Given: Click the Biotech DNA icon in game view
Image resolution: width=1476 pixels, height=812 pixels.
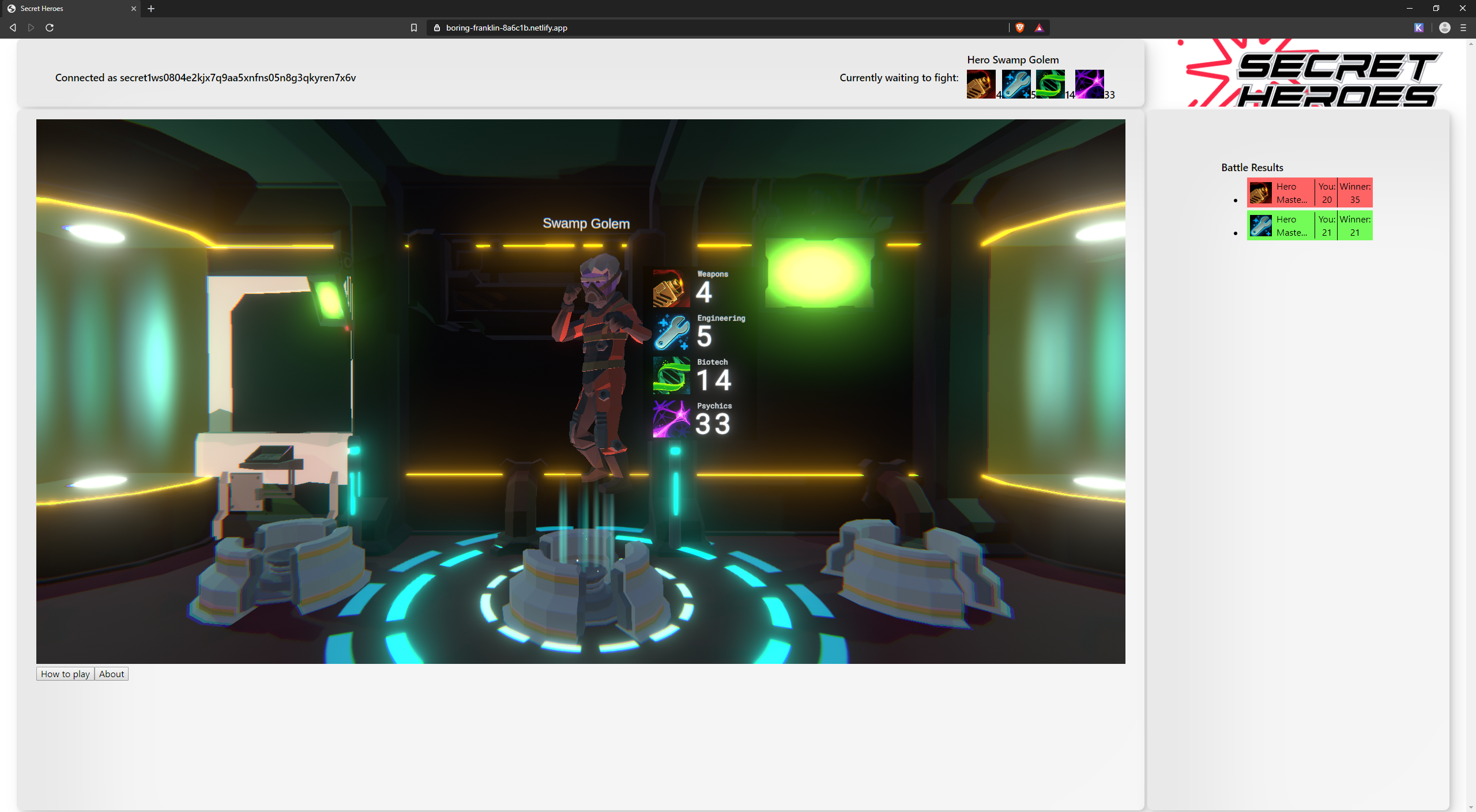Looking at the screenshot, I should click(671, 376).
